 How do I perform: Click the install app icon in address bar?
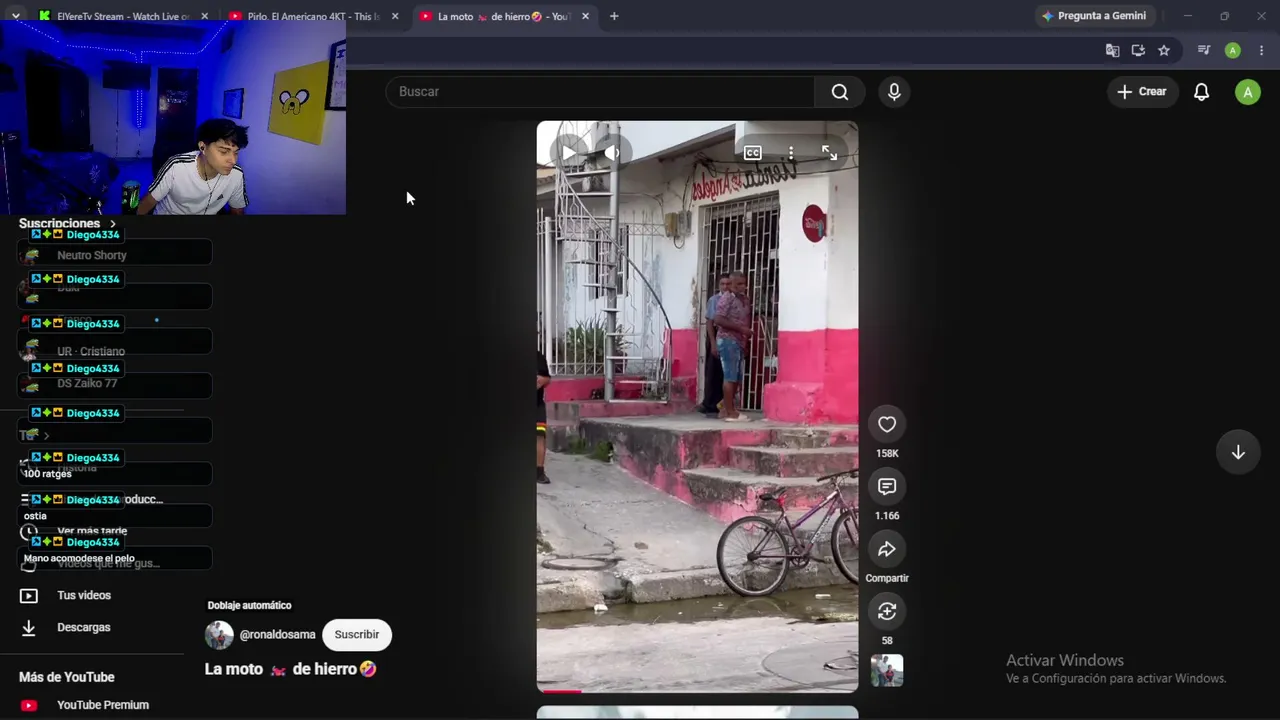(1138, 50)
